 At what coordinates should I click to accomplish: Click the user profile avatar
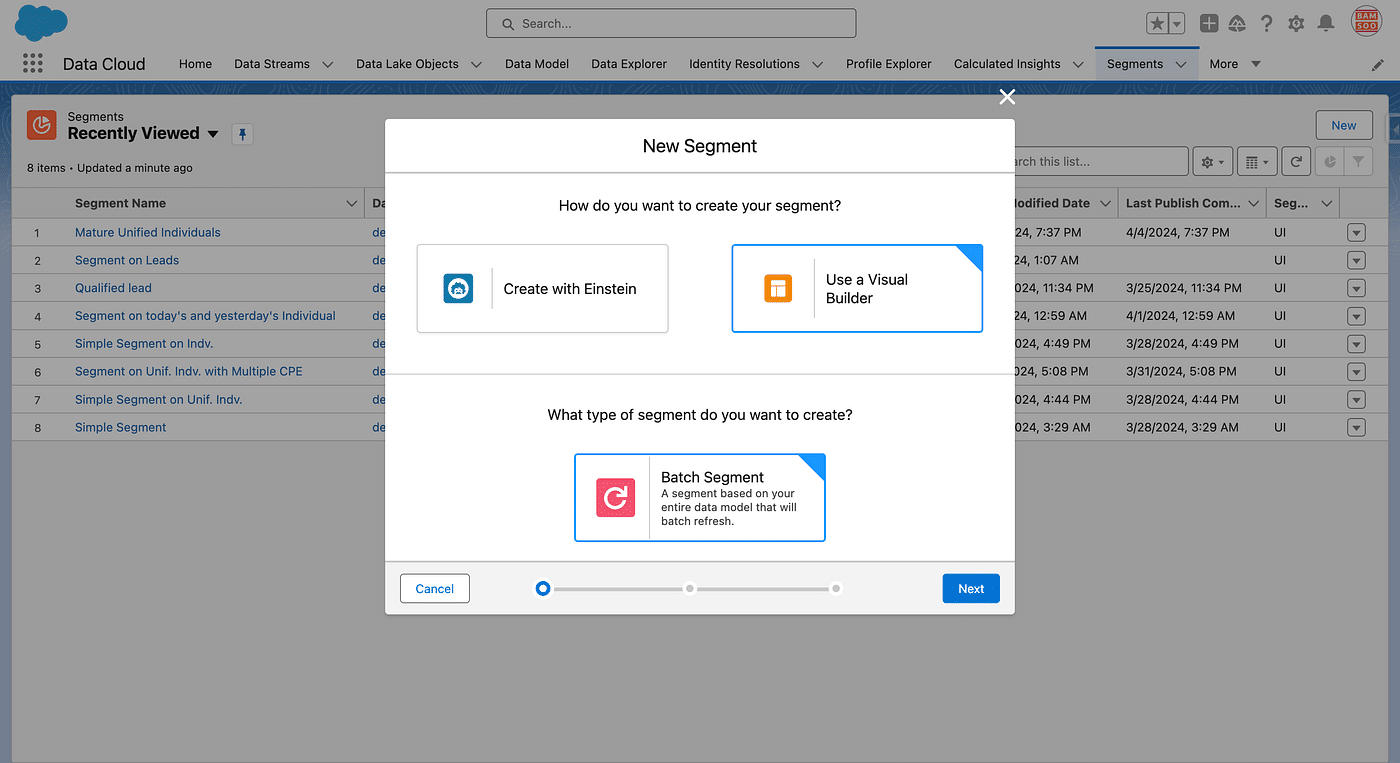(1366, 22)
